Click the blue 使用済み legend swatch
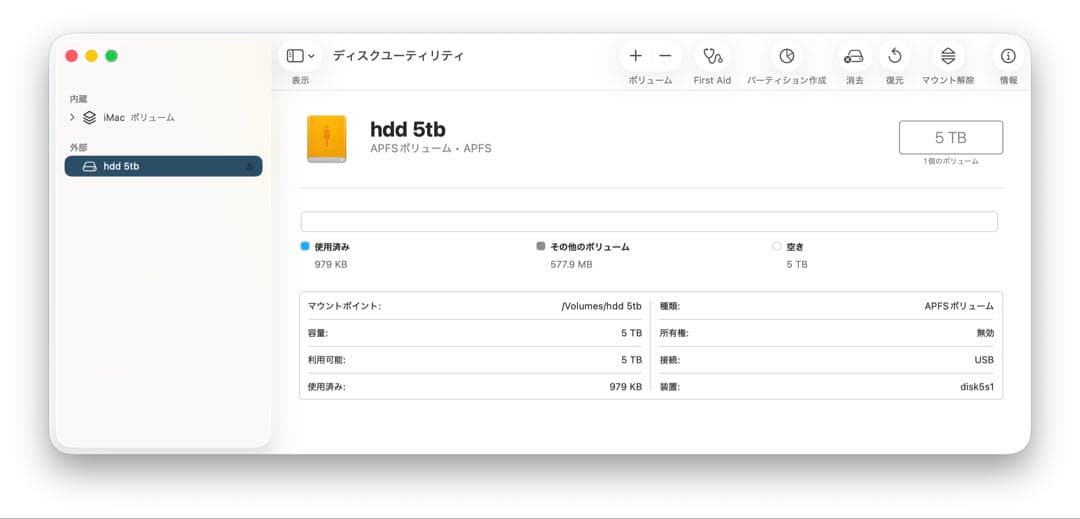The height and width of the screenshot is (519, 1080). [x=305, y=246]
